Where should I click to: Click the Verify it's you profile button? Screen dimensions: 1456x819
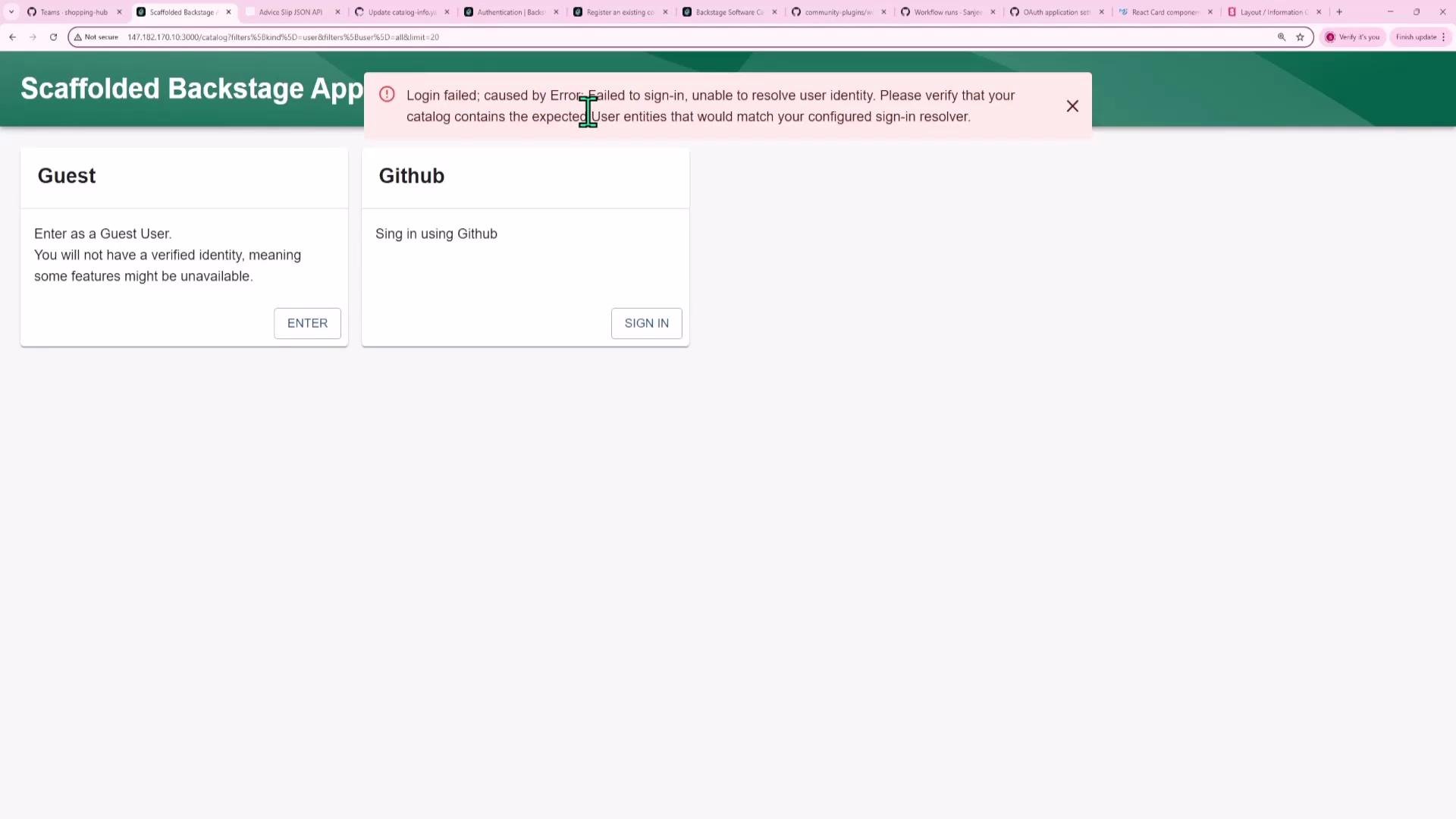point(1353,37)
